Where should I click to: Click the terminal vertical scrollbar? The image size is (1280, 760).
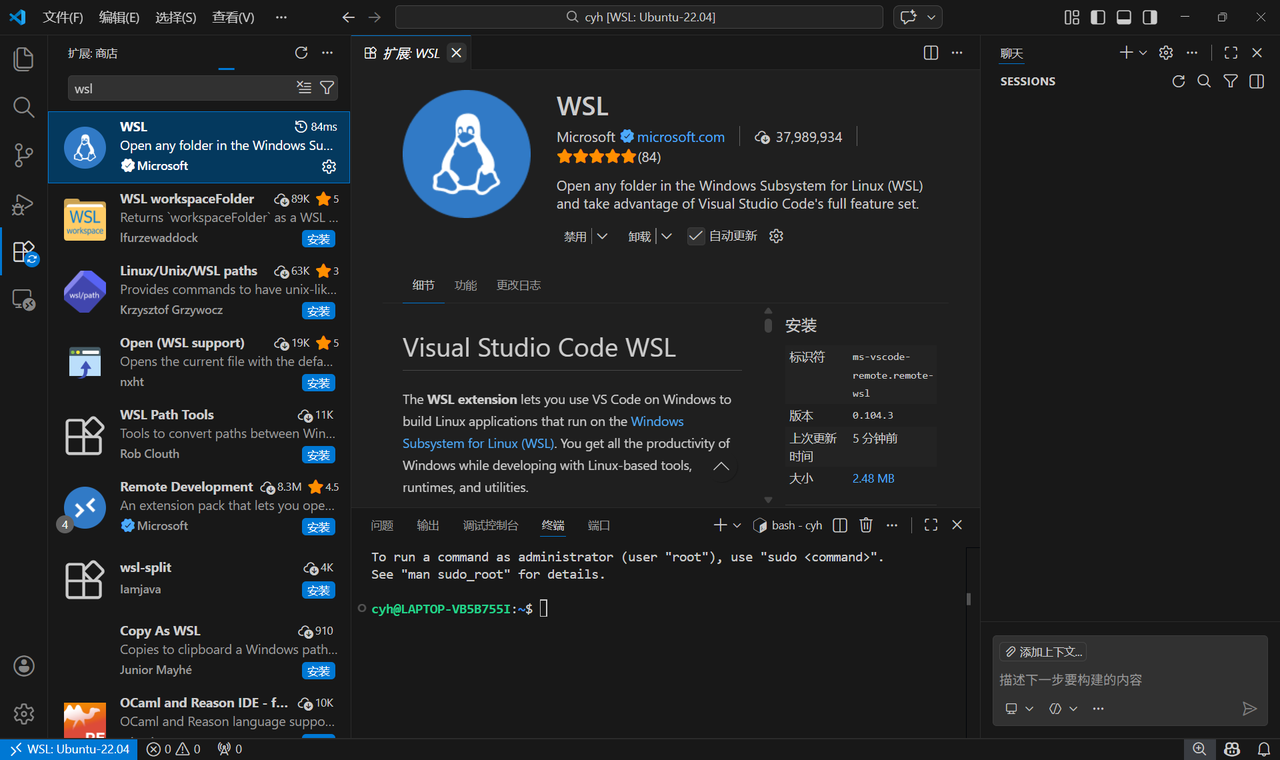click(968, 600)
